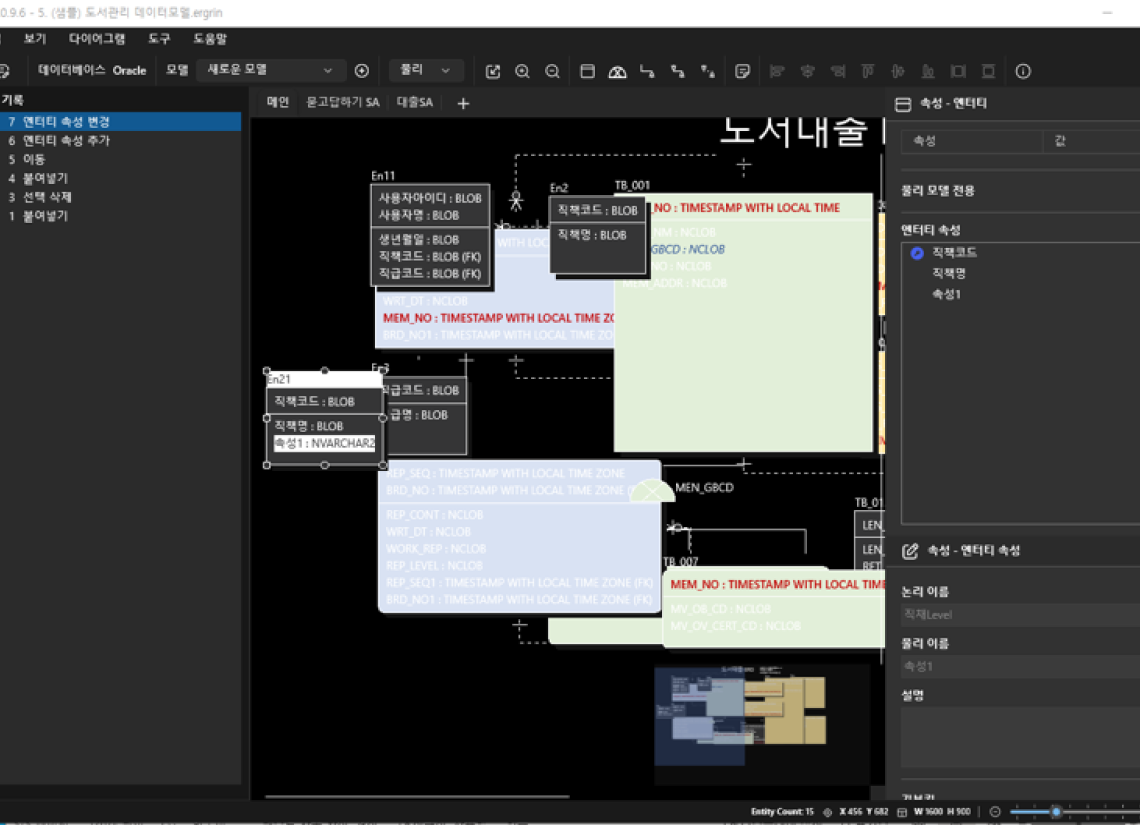The image size is (1140, 825).
Task: Switch to the 메인 diagram tab
Action: (x=278, y=102)
